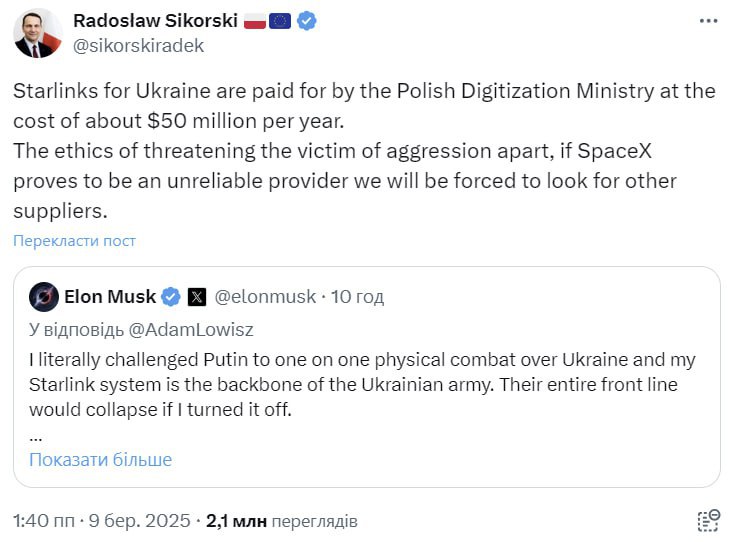Click the X affiliation badge beside Elon Musk
The width and height of the screenshot is (732, 542).
[x=197, y=297]
